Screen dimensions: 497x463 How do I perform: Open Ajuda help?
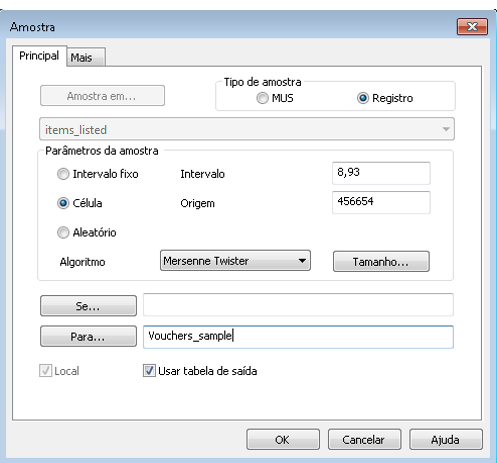(446, 440)
